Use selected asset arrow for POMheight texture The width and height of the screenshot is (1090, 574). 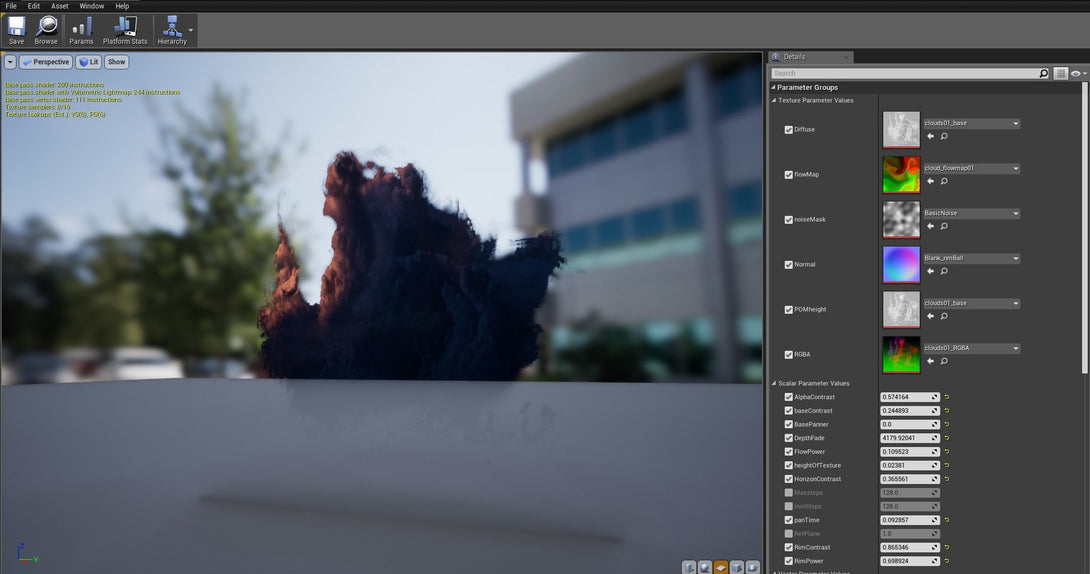[x=930, y=316]
